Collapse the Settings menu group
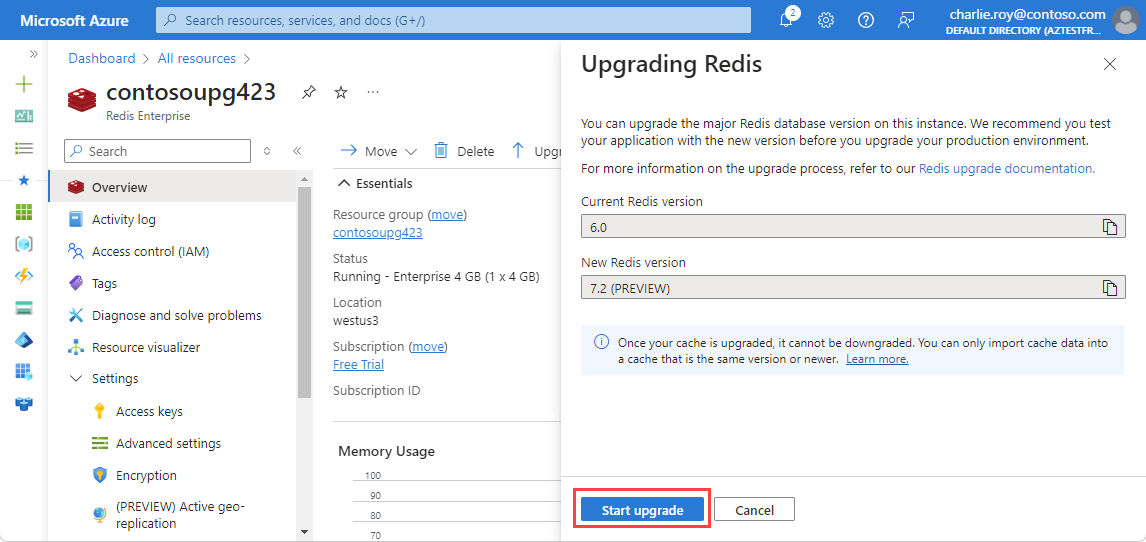Viewport: 1146px width, 542px height. point(76,379)
